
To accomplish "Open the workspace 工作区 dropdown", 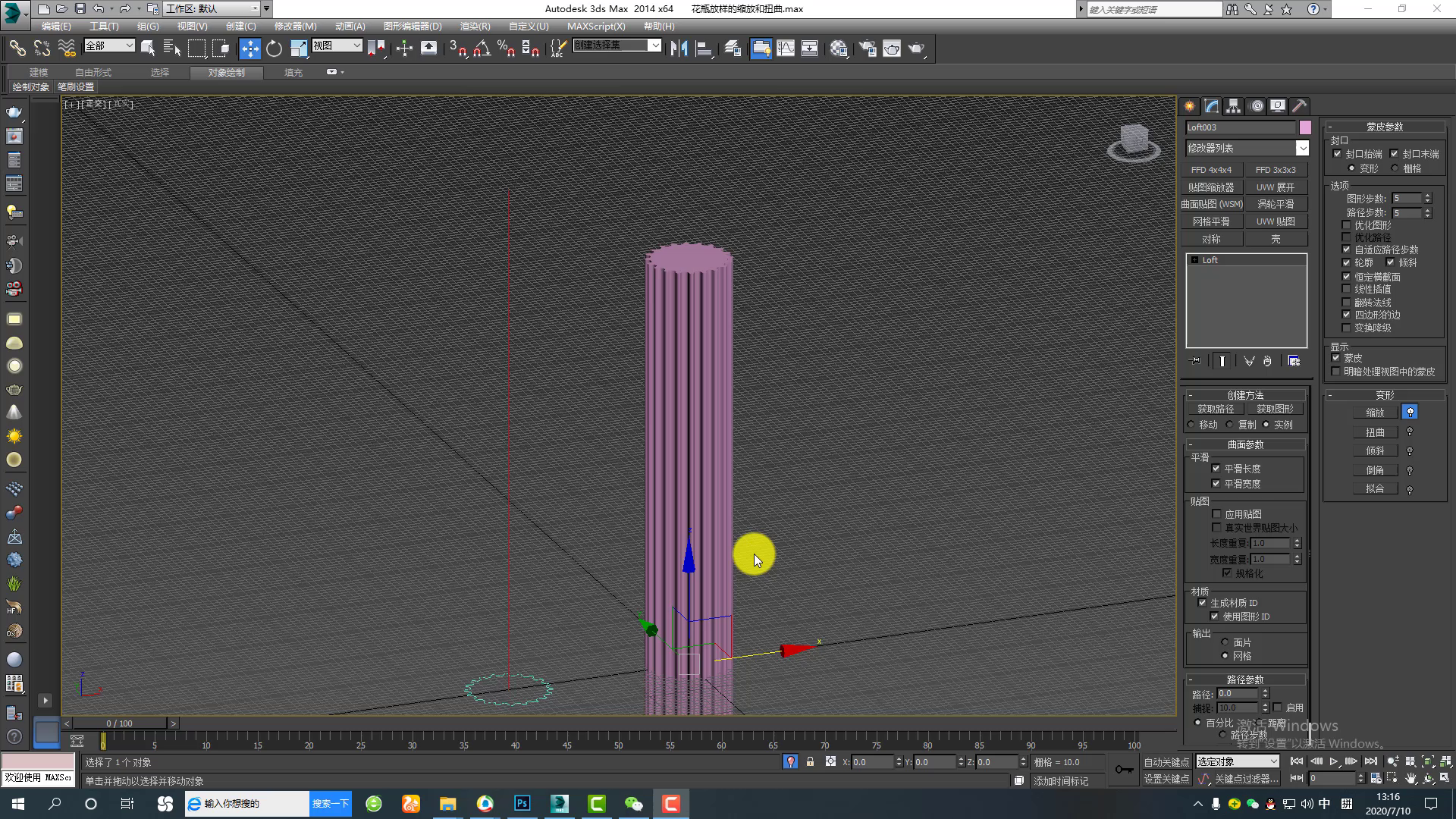I will pos(212,8).
